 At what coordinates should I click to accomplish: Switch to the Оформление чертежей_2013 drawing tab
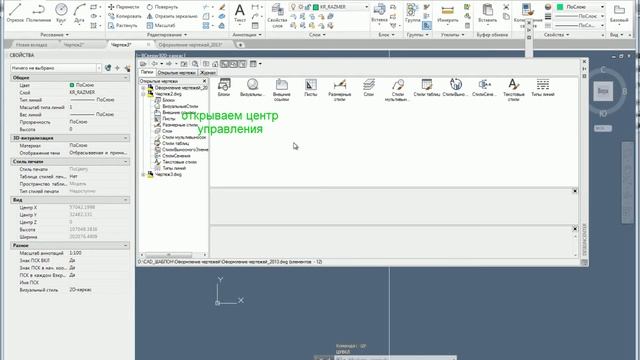coord(190,44)
